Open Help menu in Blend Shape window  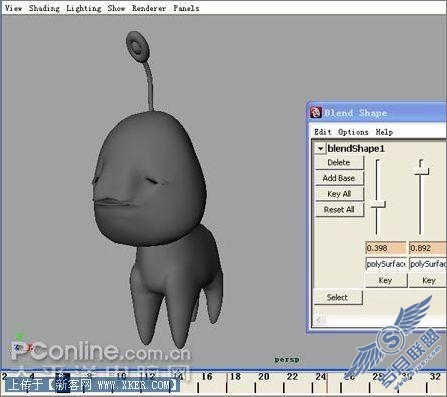(384, 132)
